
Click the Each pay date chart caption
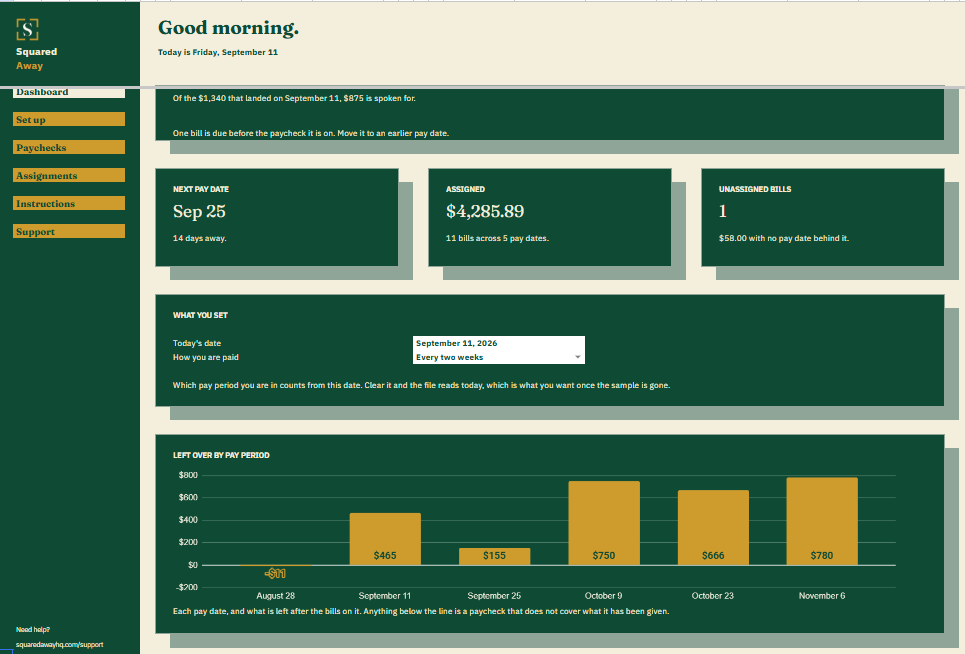point(421,612)
